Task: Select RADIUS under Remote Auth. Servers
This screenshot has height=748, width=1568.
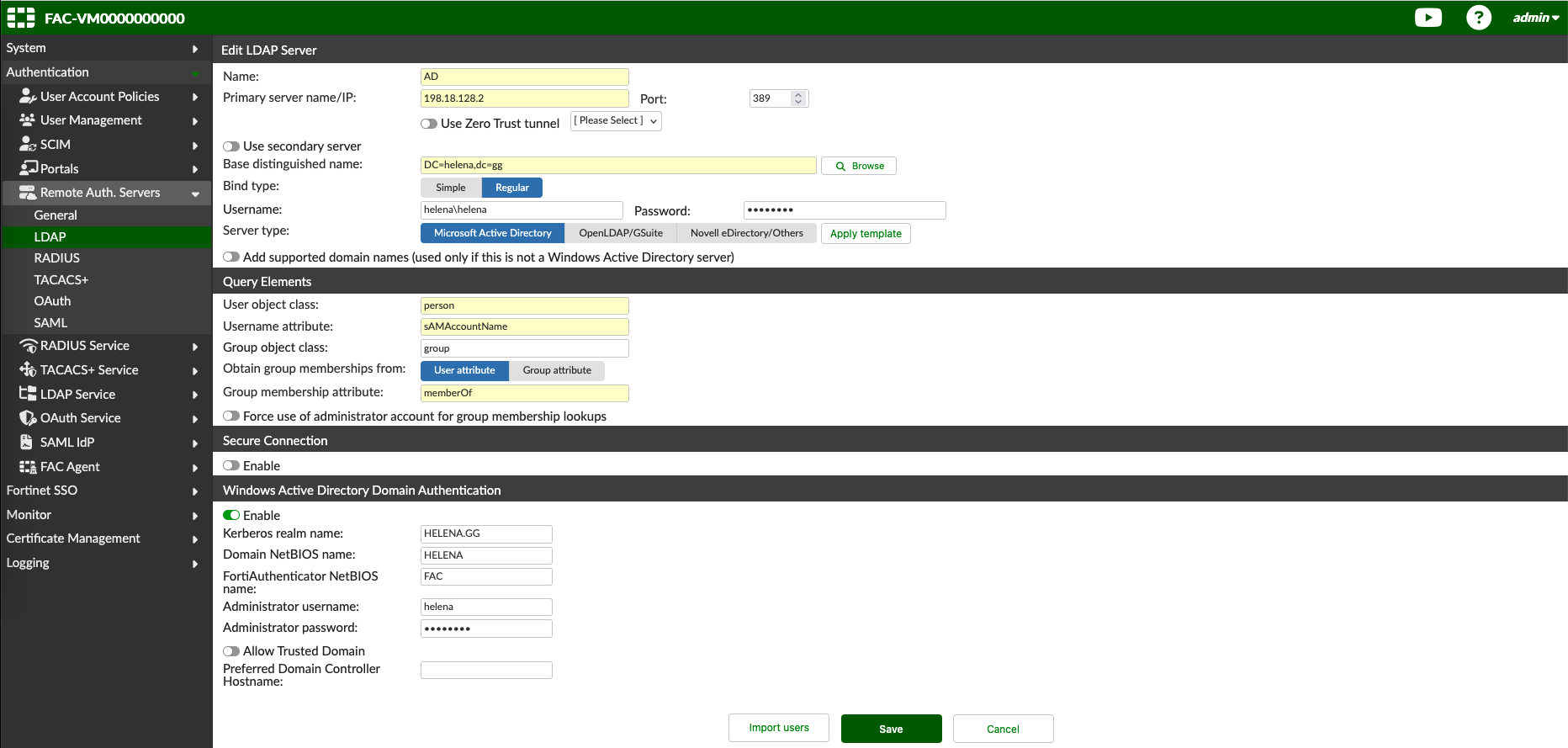Action: (57, 258)
